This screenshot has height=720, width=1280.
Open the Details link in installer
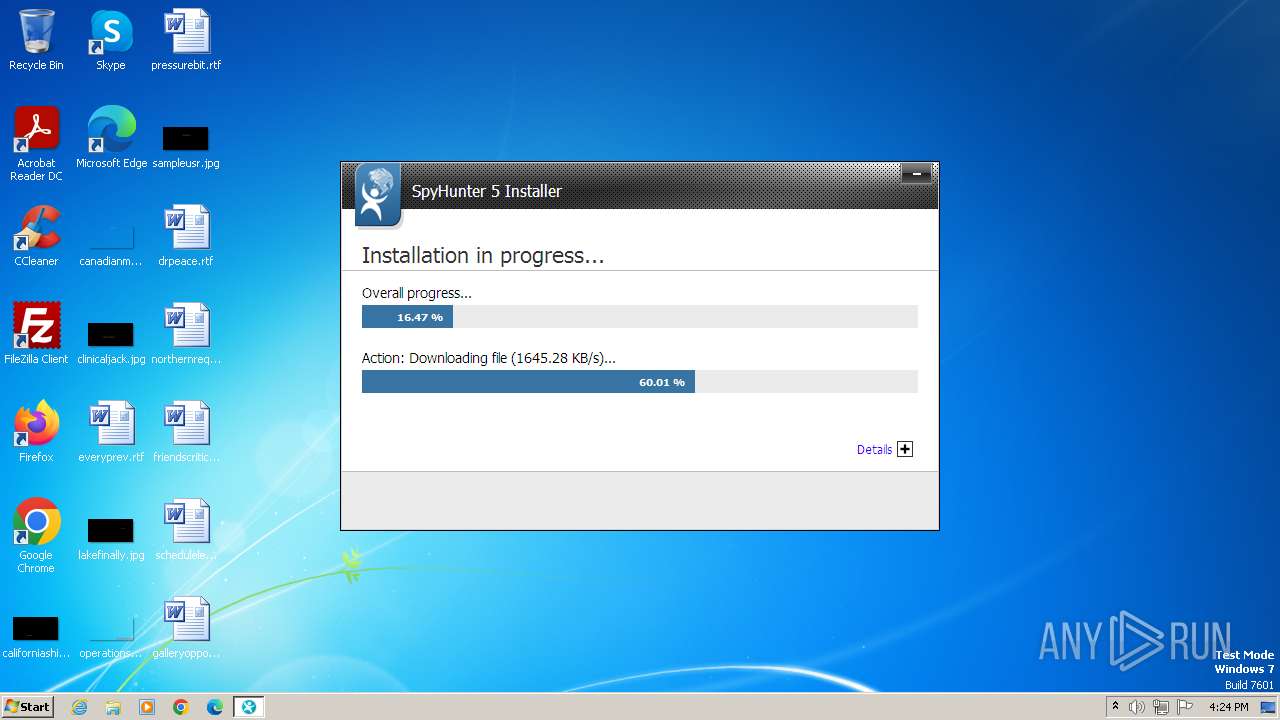click(x=874, y=450)
